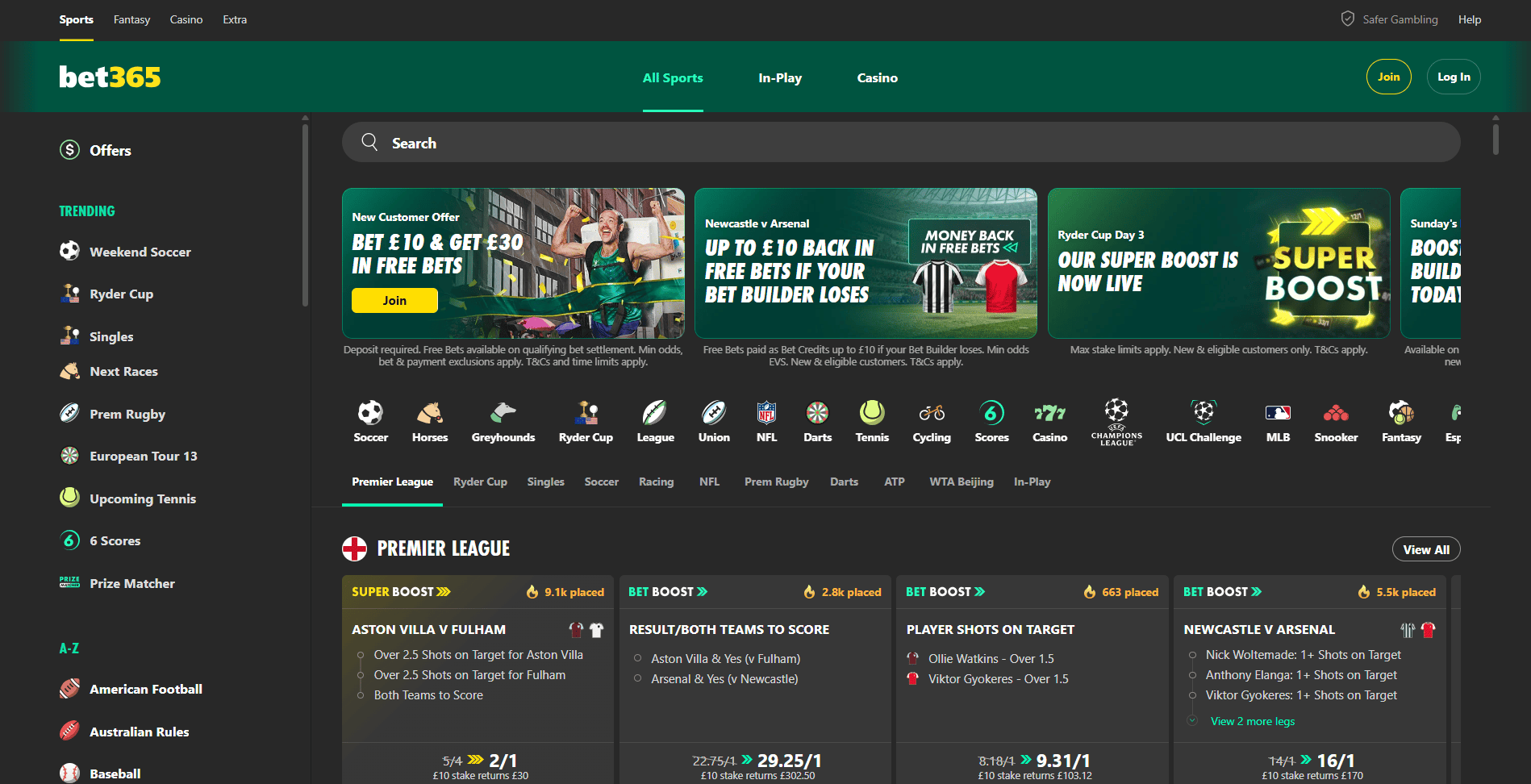Switch to the Fantasy top menu
The width and height of the screenshot is (1531, 784).
pyautogui.click(x=131, y=19)
